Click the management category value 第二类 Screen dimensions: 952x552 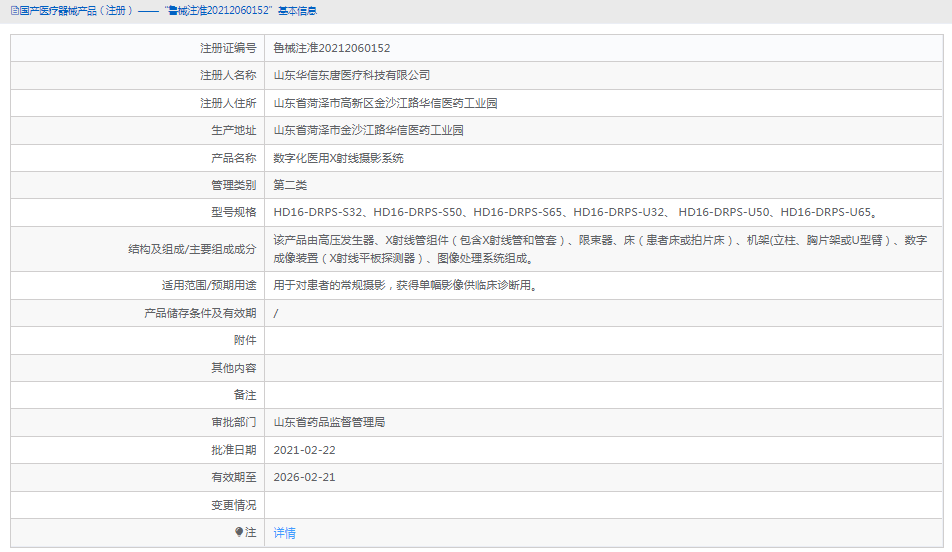(x=290, y=185)
